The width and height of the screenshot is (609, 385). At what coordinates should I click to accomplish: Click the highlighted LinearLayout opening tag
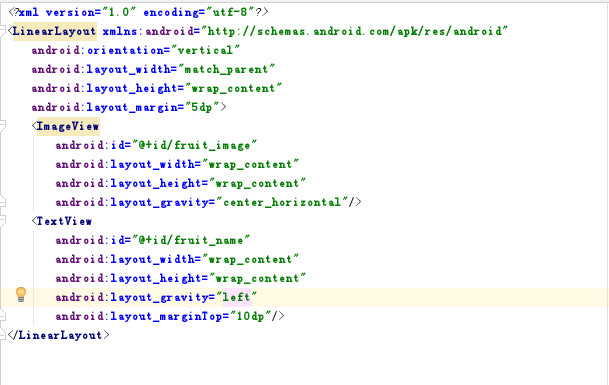click(x=54, y=31)
